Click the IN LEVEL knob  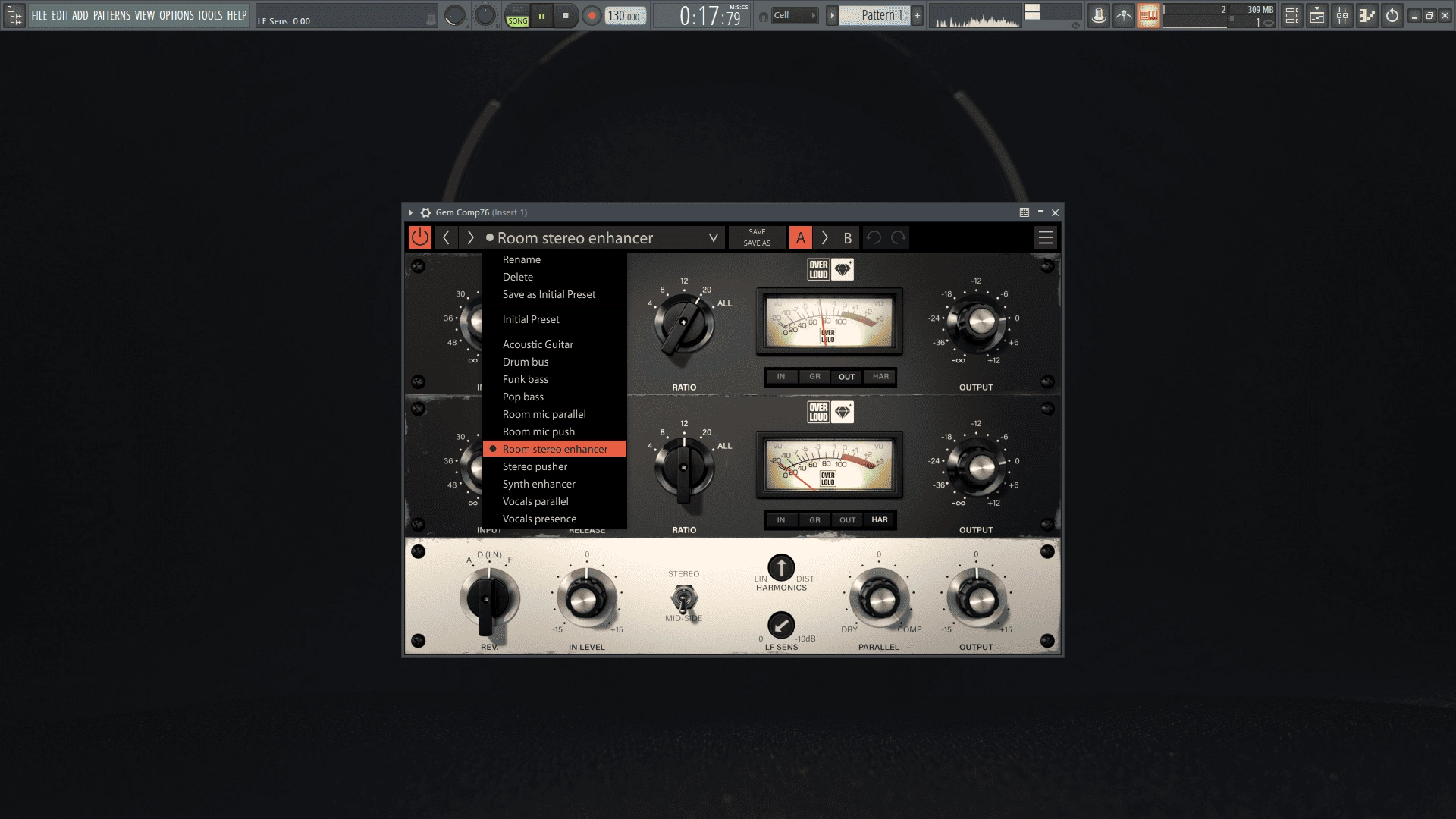pos(586,599)
